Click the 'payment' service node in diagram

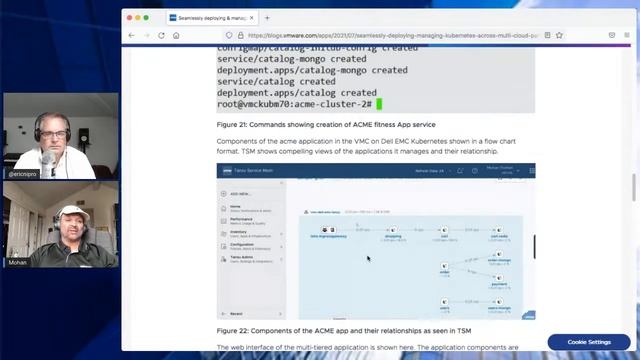tap(499, 280)
